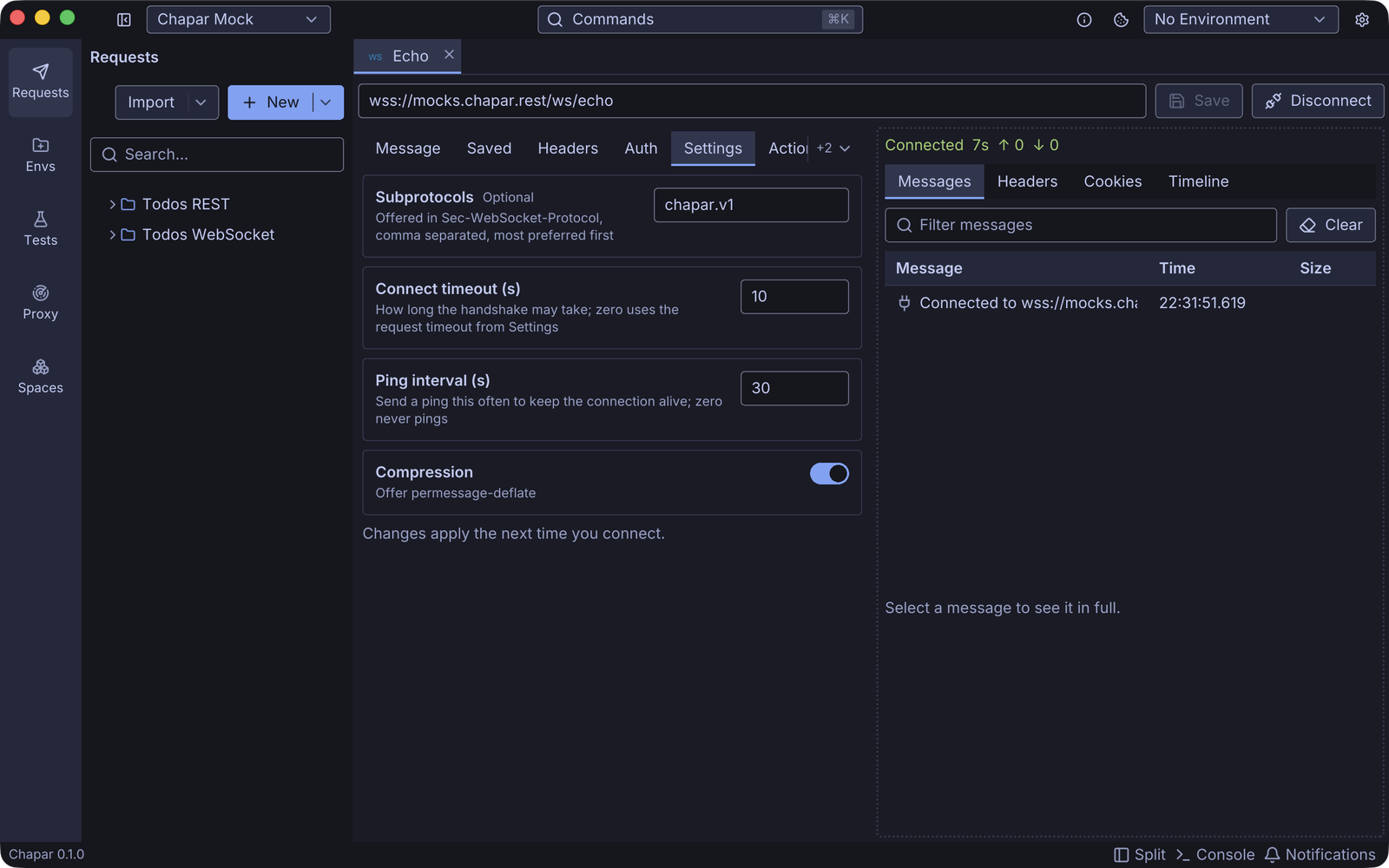Click the Todos REST folder icon
Image resolution: width=1389 pixels, height=868 pixels.
tap(128, 204)
